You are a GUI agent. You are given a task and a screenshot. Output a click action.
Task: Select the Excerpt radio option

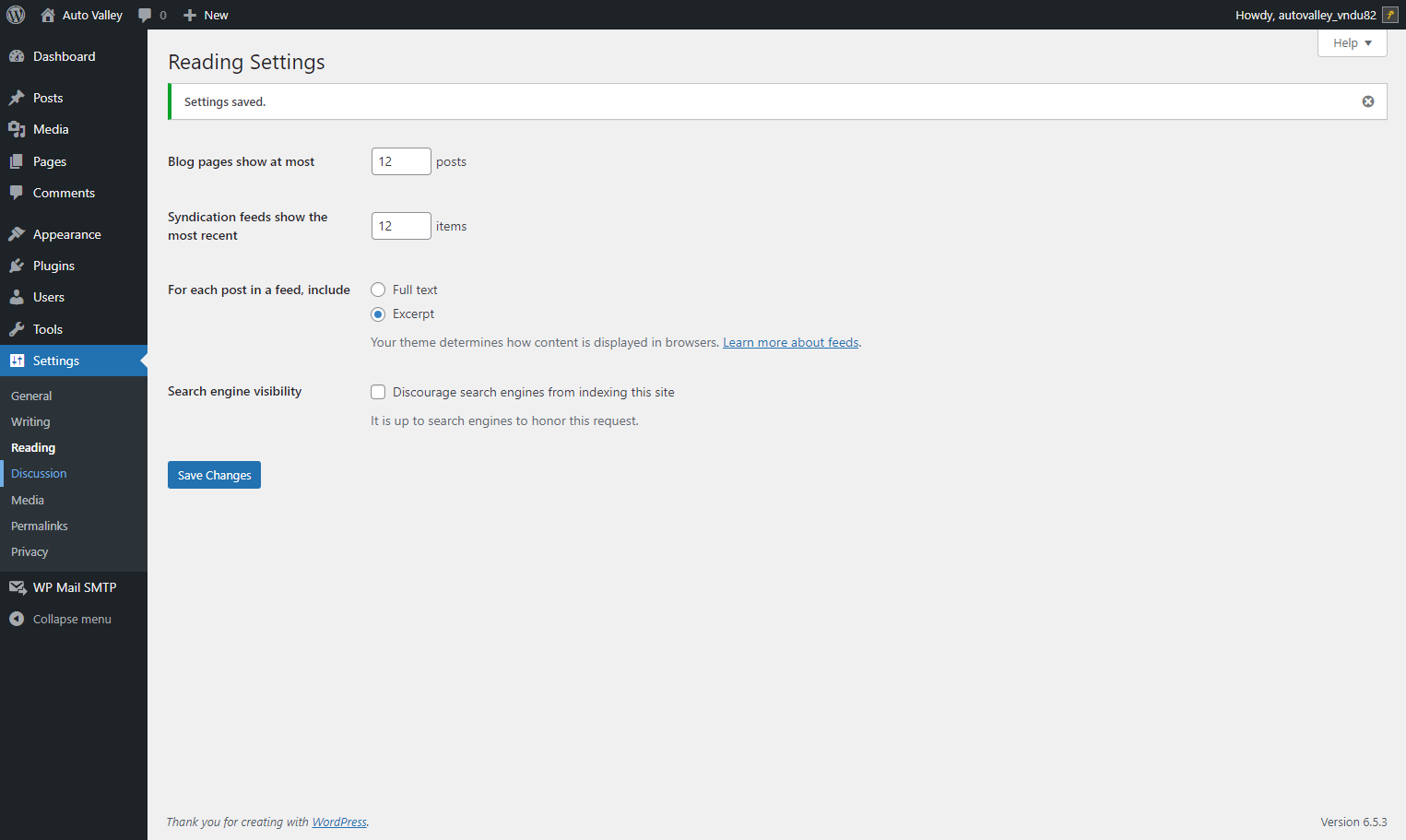pos(378,314)
